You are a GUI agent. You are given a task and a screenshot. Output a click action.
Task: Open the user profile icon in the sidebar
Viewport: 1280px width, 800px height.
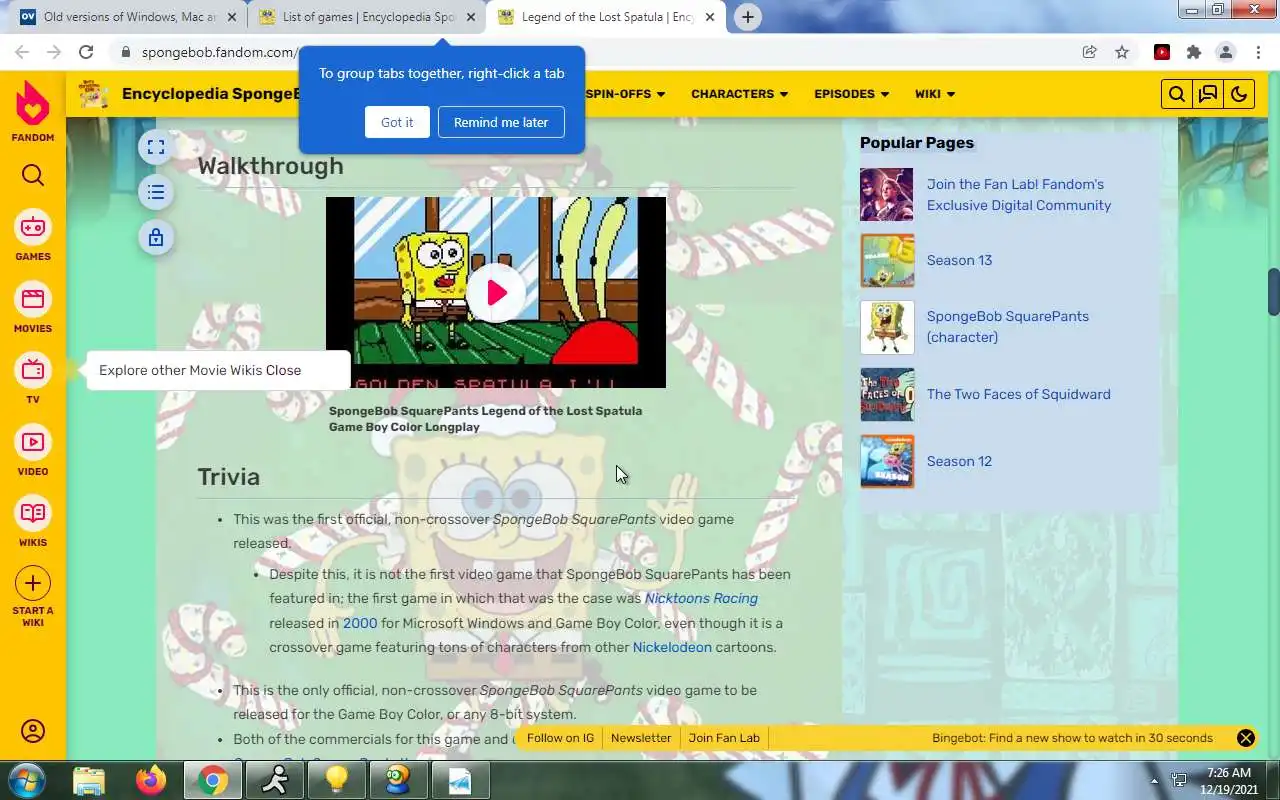point(33,731)
